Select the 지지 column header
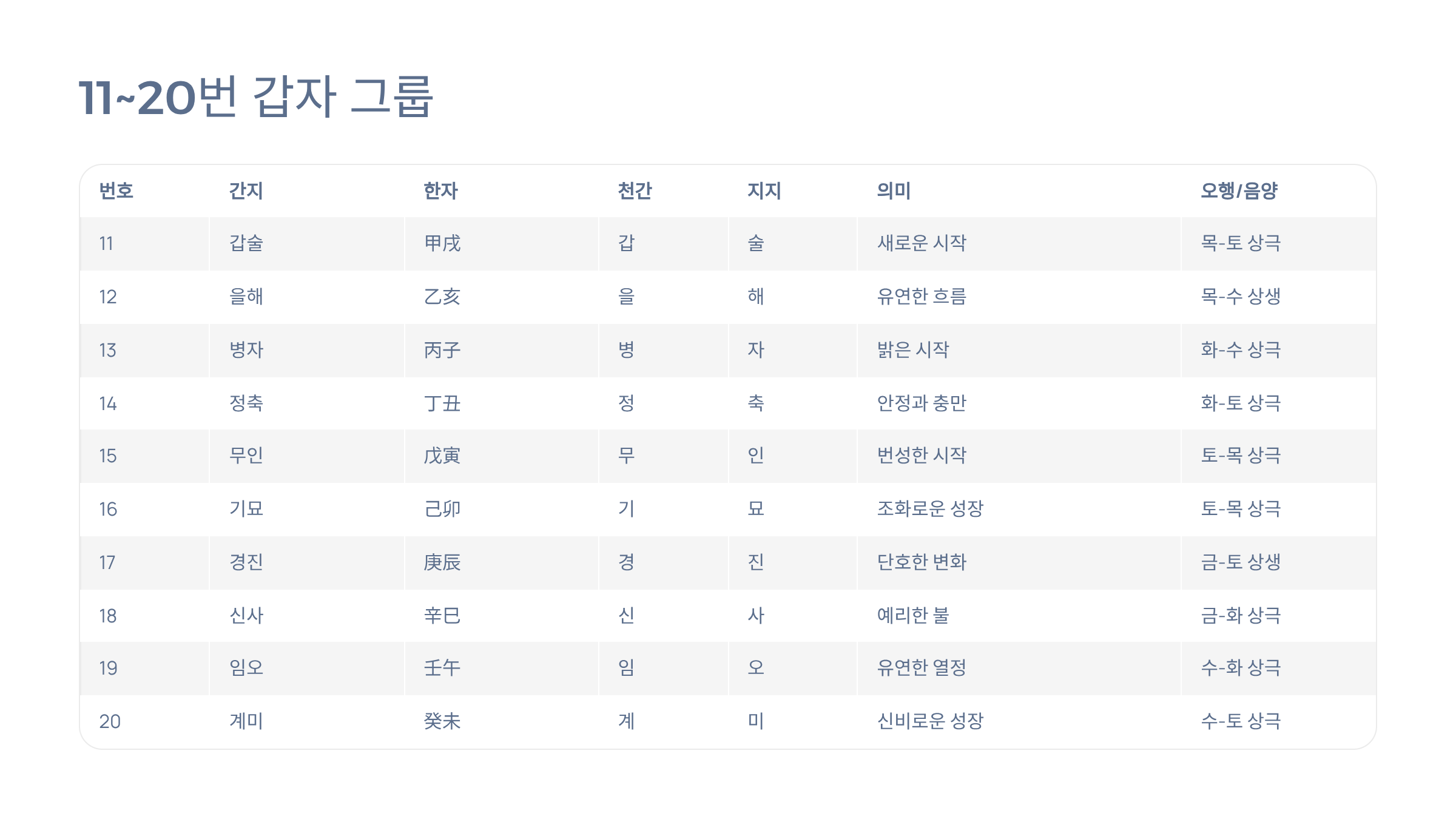 (764, 190)
